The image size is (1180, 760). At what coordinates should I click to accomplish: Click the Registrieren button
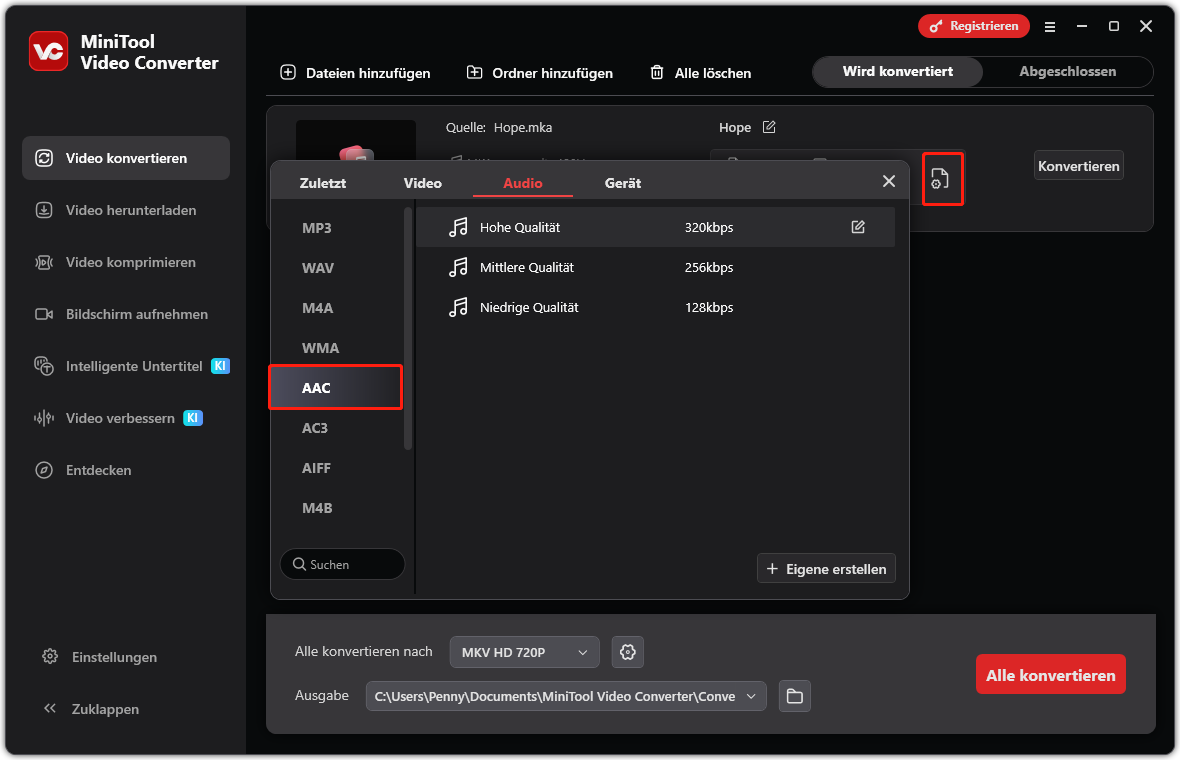coord(974,26)
